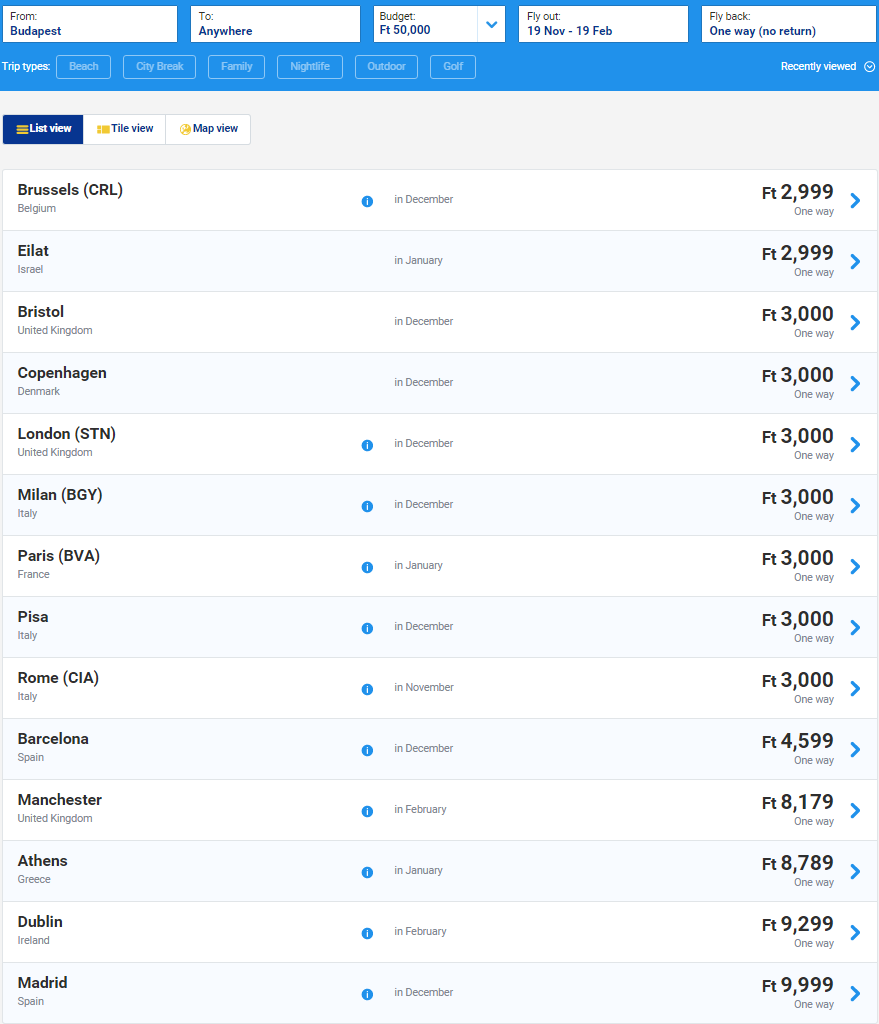Toggle the Nightlife trip type filter
Viewport: 879px width, 1024px height.
tap(310, 67)
